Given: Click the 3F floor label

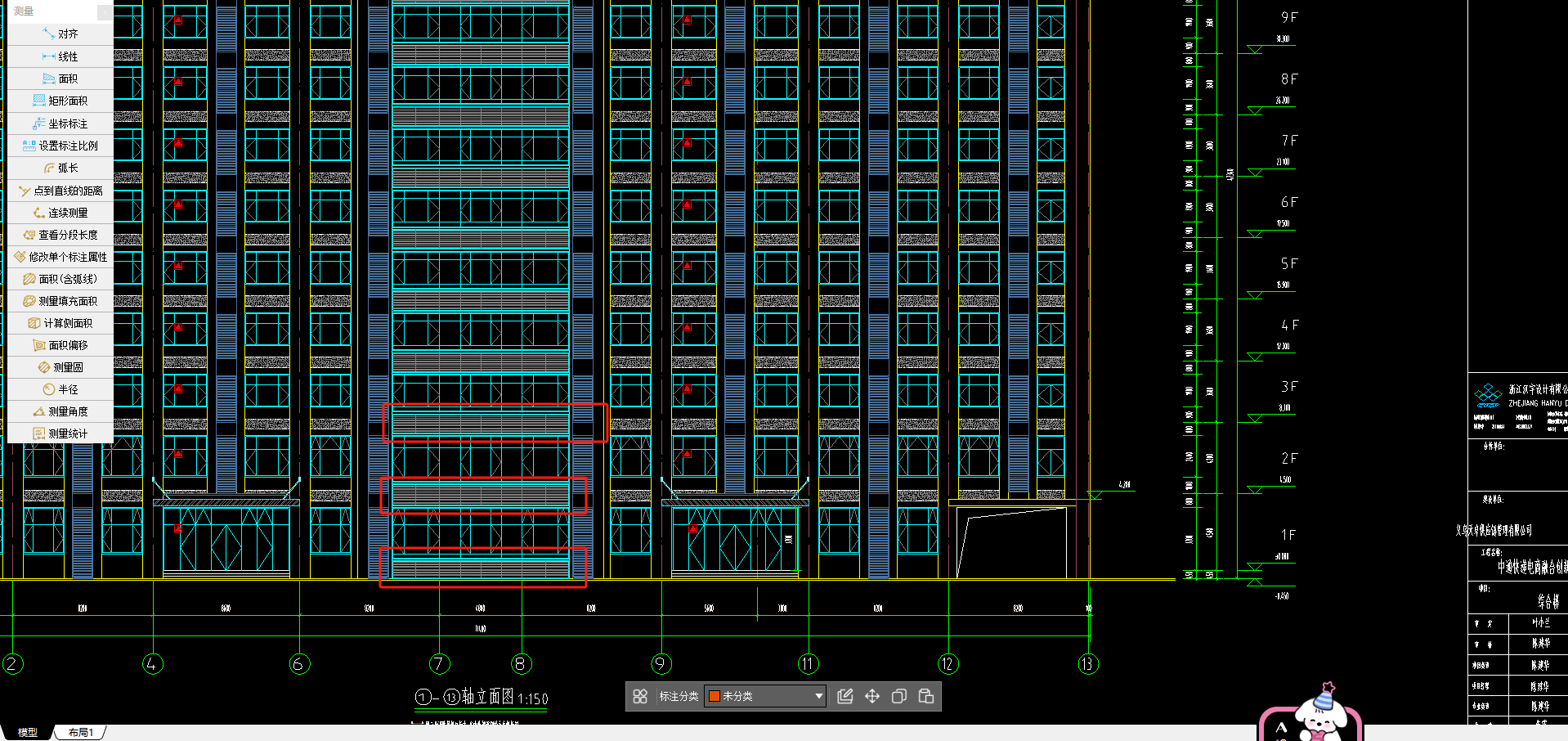Looking at the screenshot, I should pyautogui.click(x=1289, y=387).
